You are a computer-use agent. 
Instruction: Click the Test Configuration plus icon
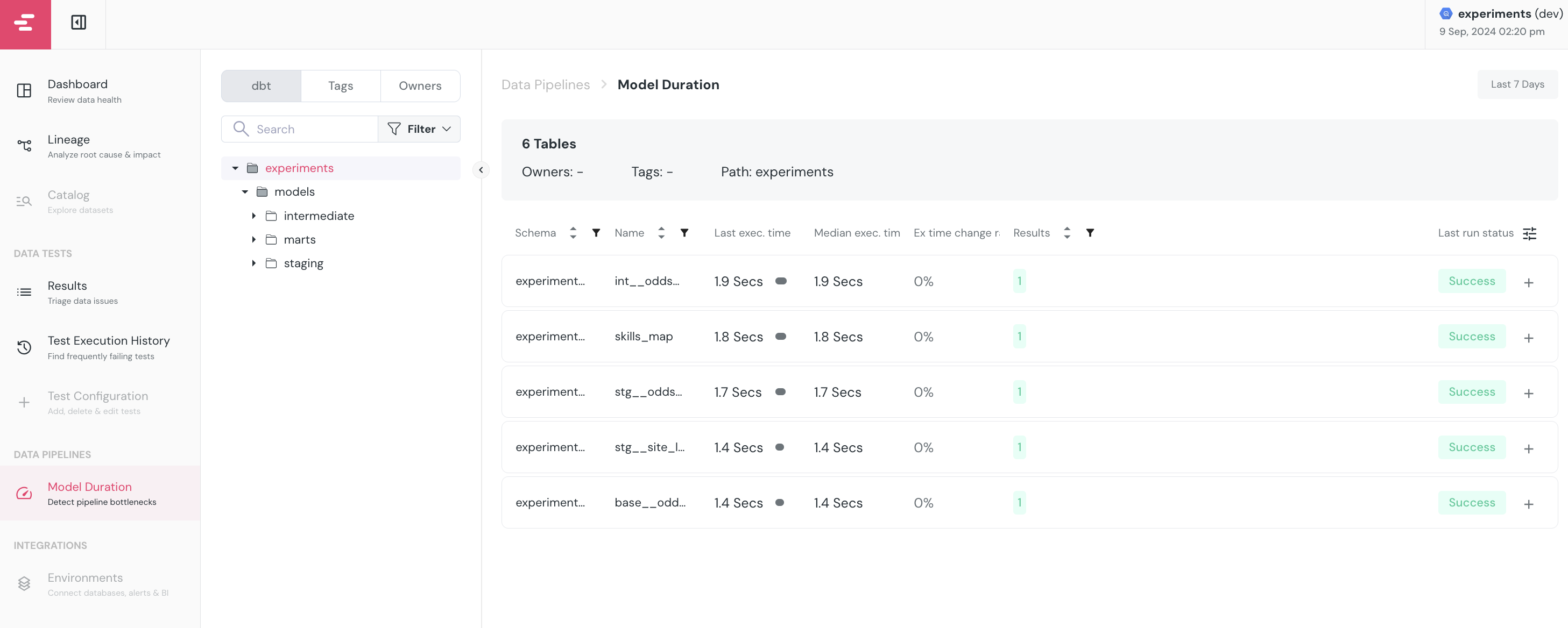24,403
